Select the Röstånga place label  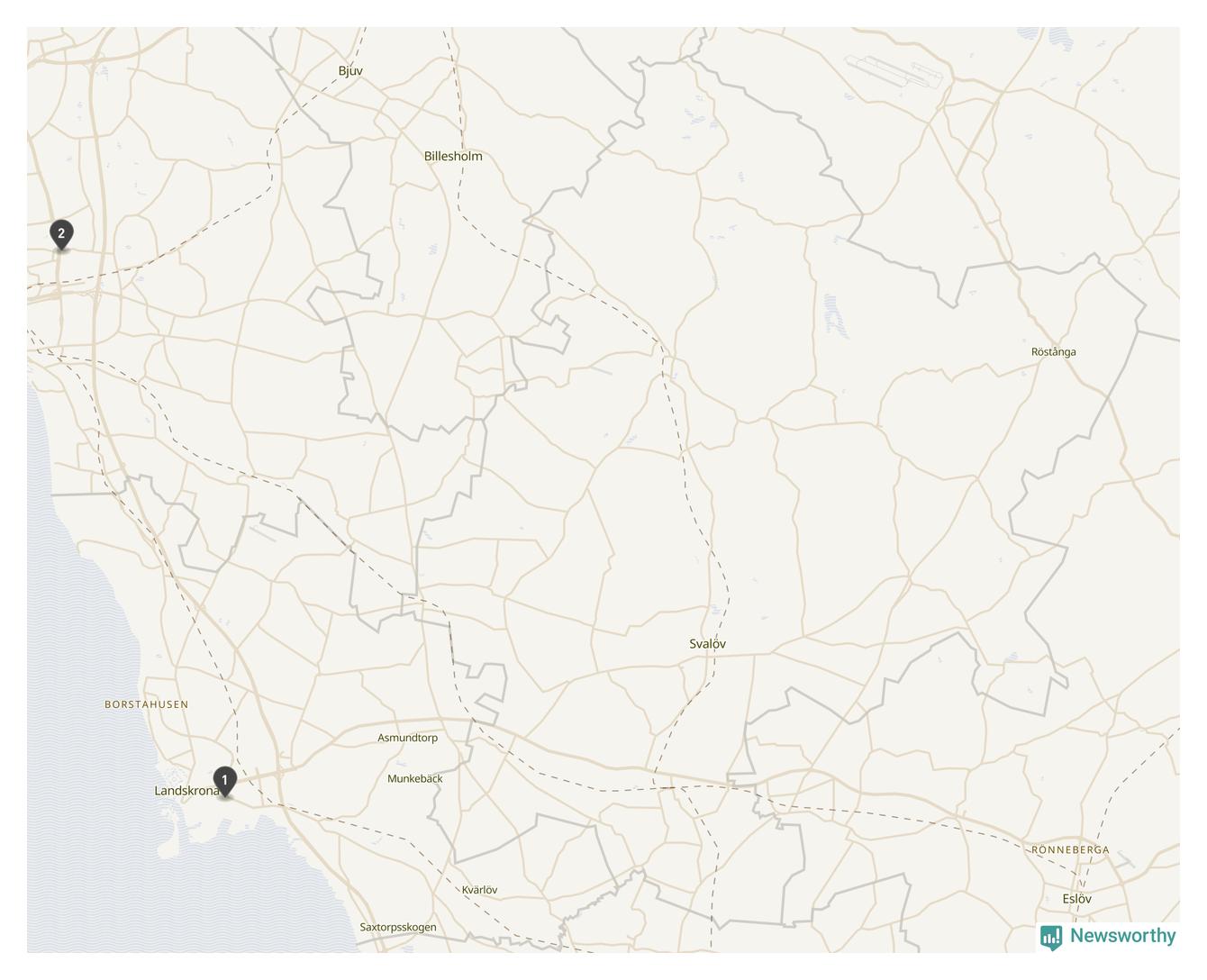(1054, 352)
